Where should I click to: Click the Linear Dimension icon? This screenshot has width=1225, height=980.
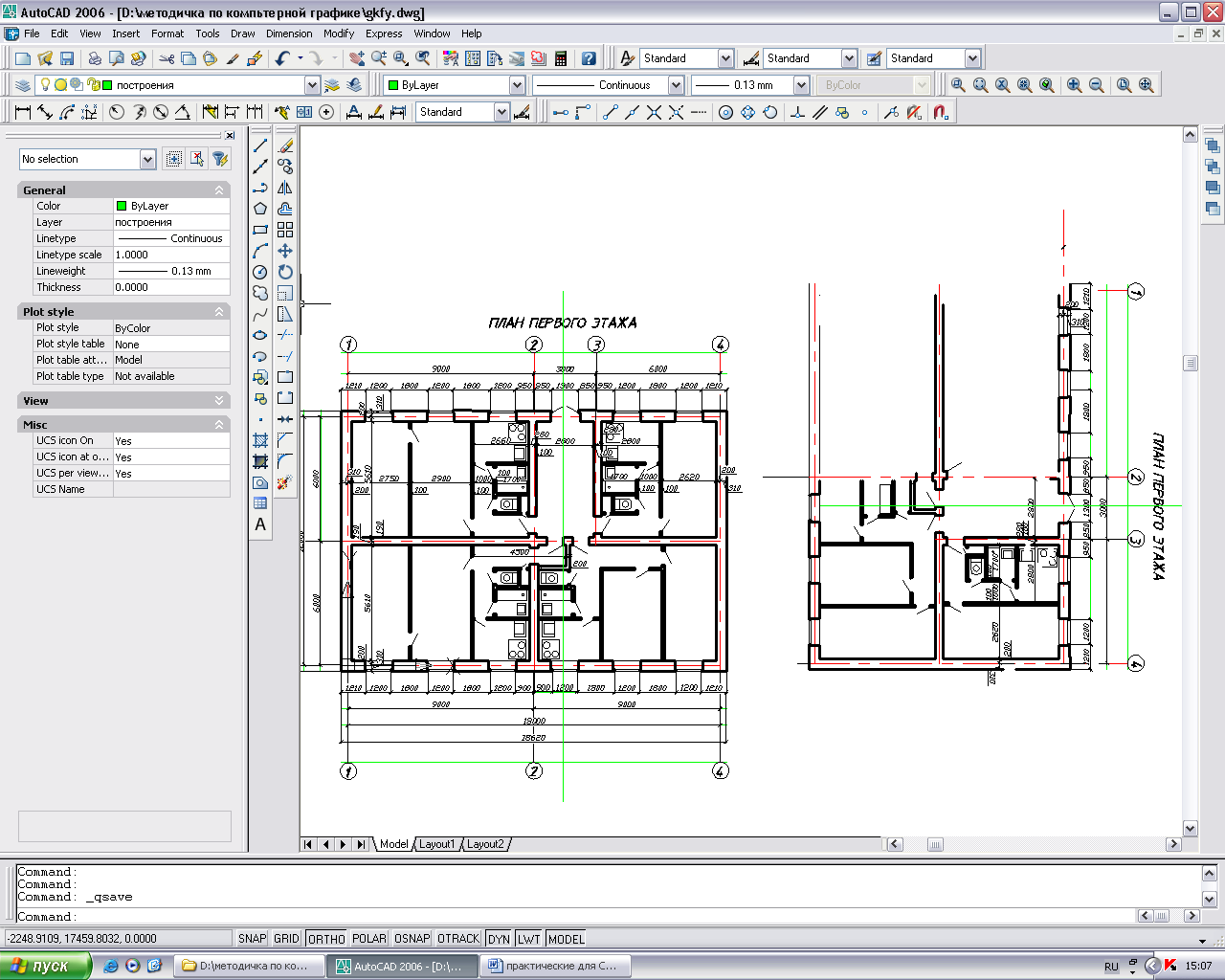tap(23, 112)
